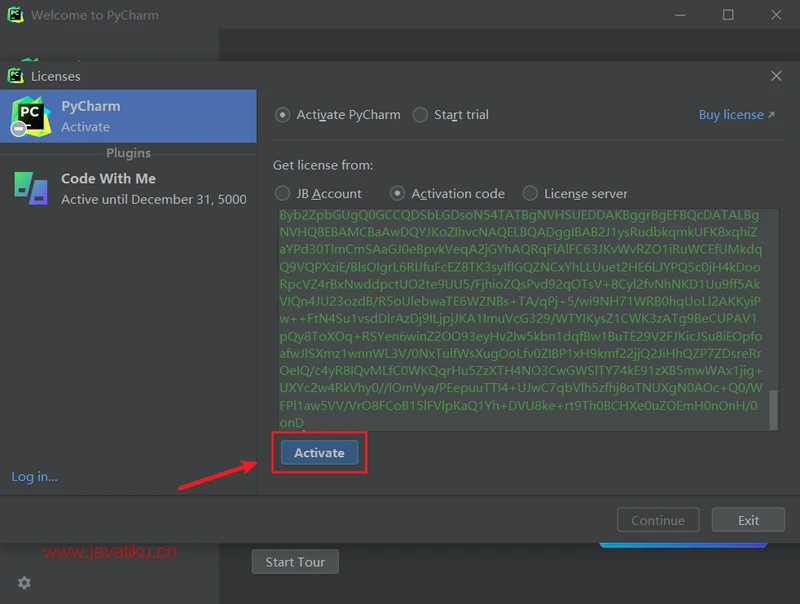Open the Buy license link
Image resolution: width=800 pixels, height=604 pixels.
(736, 115)
